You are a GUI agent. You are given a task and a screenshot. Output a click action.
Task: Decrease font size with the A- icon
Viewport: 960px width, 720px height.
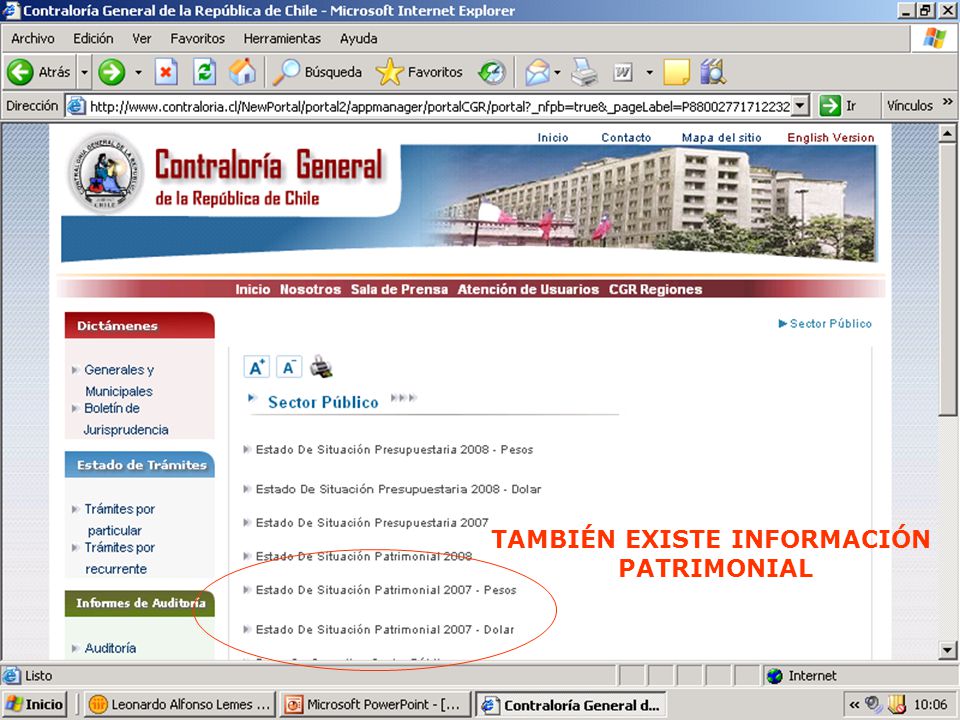coord(288,367)
